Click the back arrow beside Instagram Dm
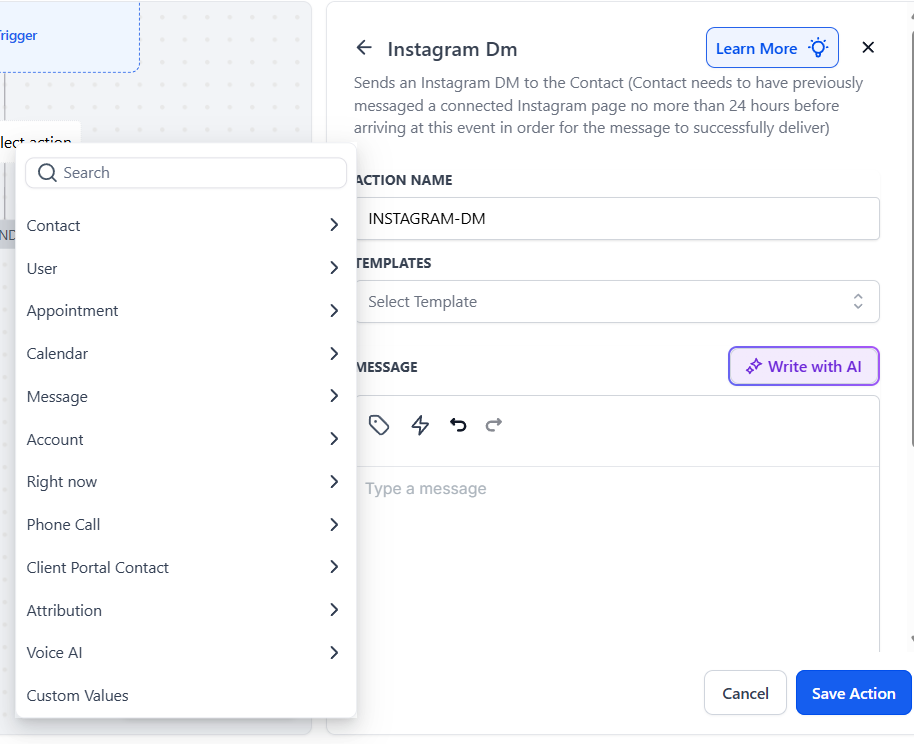The image size is (914, 744). coord(364,48)
